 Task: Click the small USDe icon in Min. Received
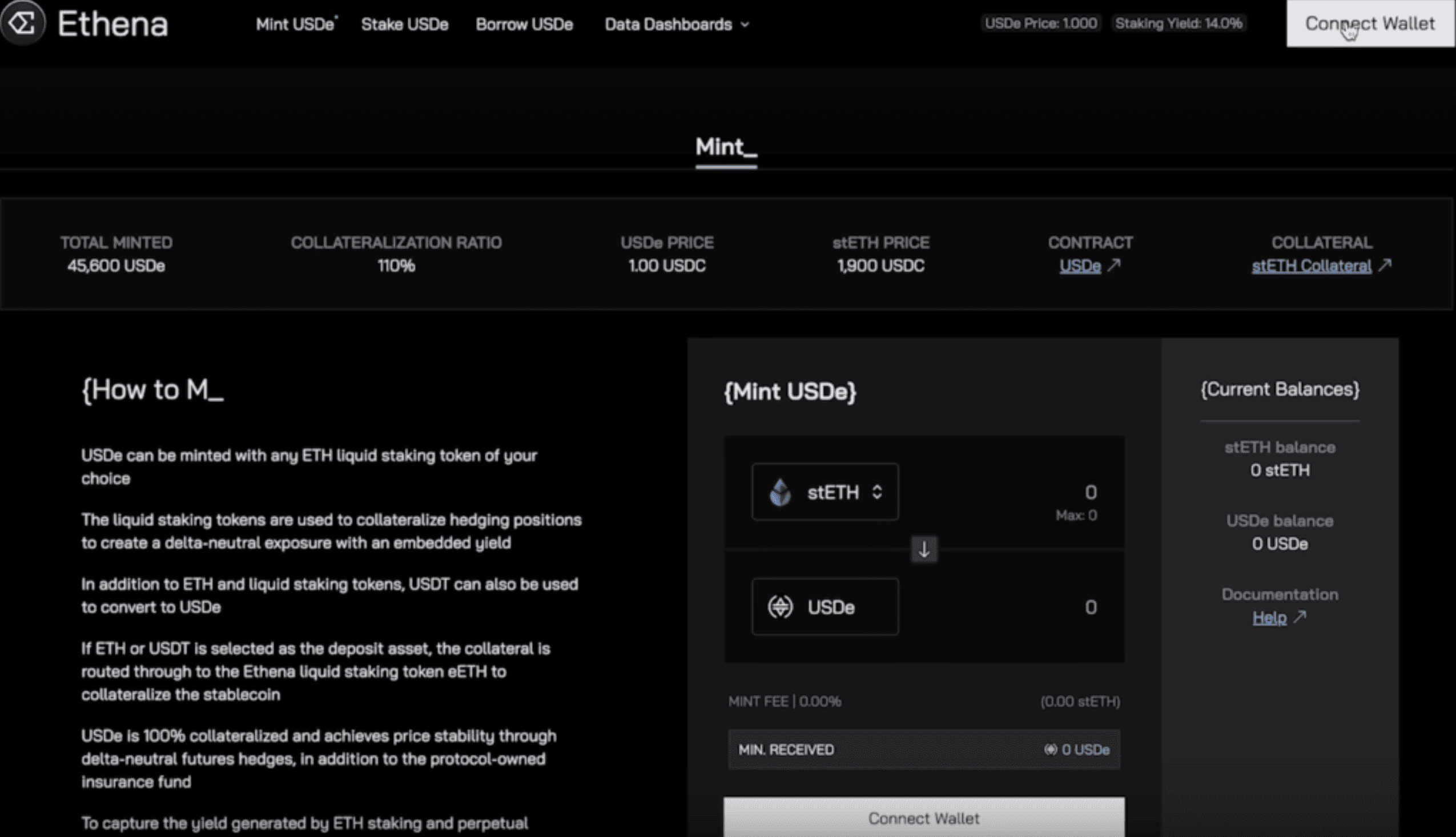(x=1050, y=750)
